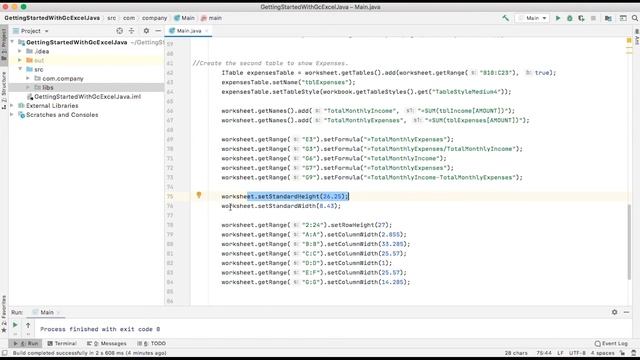The width and height of the screenshot is (640, 360).
Task: Expand External Libraries node
Action: (12, 105)
